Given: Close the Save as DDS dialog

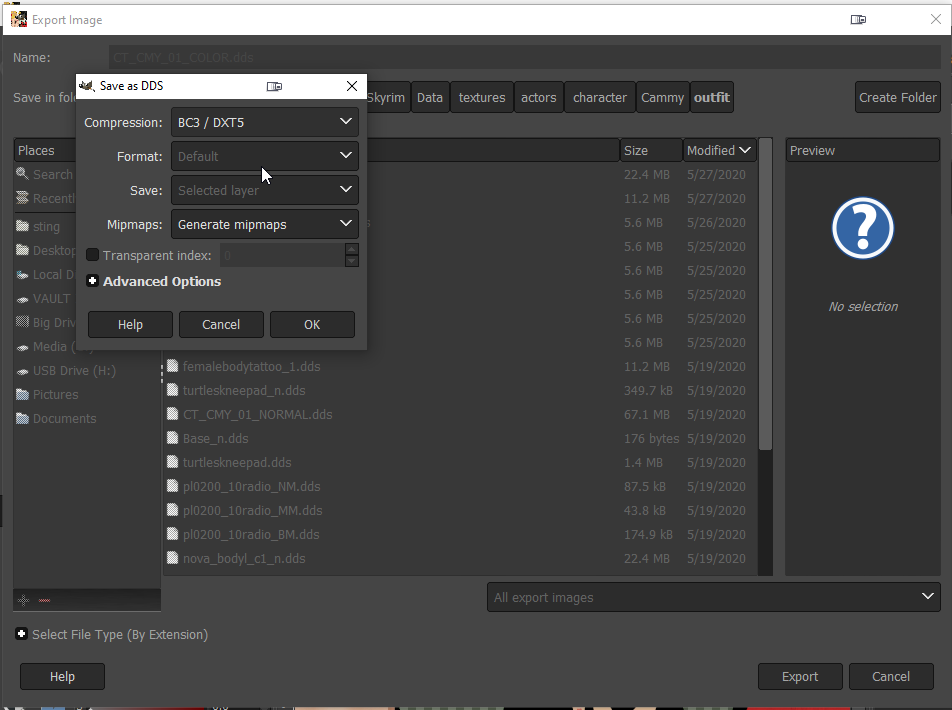Looking at the screenshot, I should tap(352, 86).
